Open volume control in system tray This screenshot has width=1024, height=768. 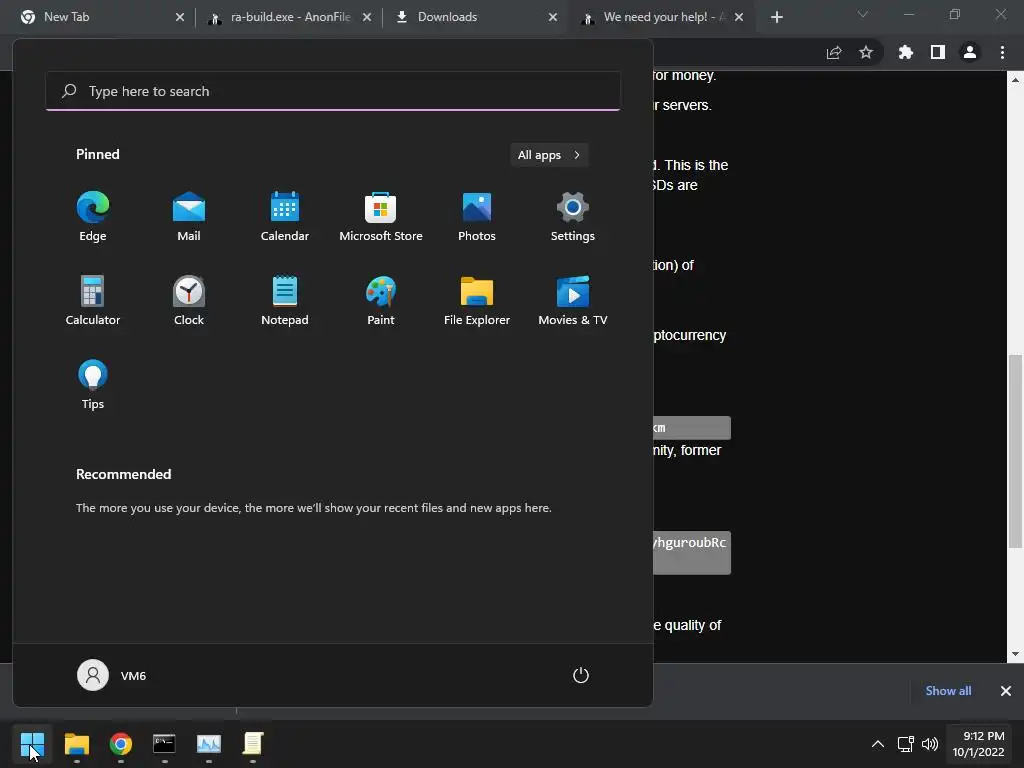pyautogui.click(x=930, y=744)
